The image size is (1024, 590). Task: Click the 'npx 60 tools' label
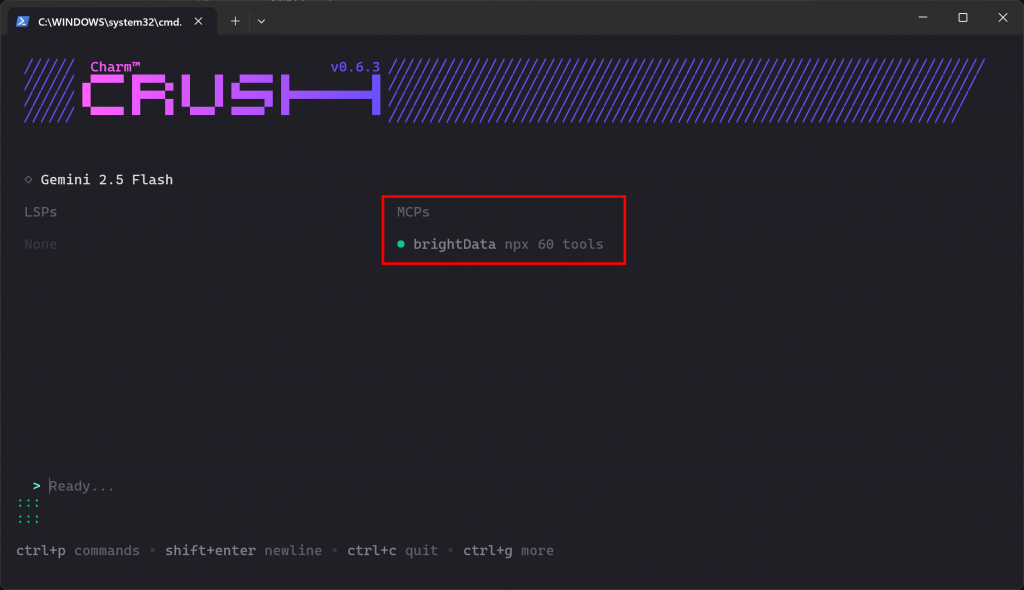(554, 244)
